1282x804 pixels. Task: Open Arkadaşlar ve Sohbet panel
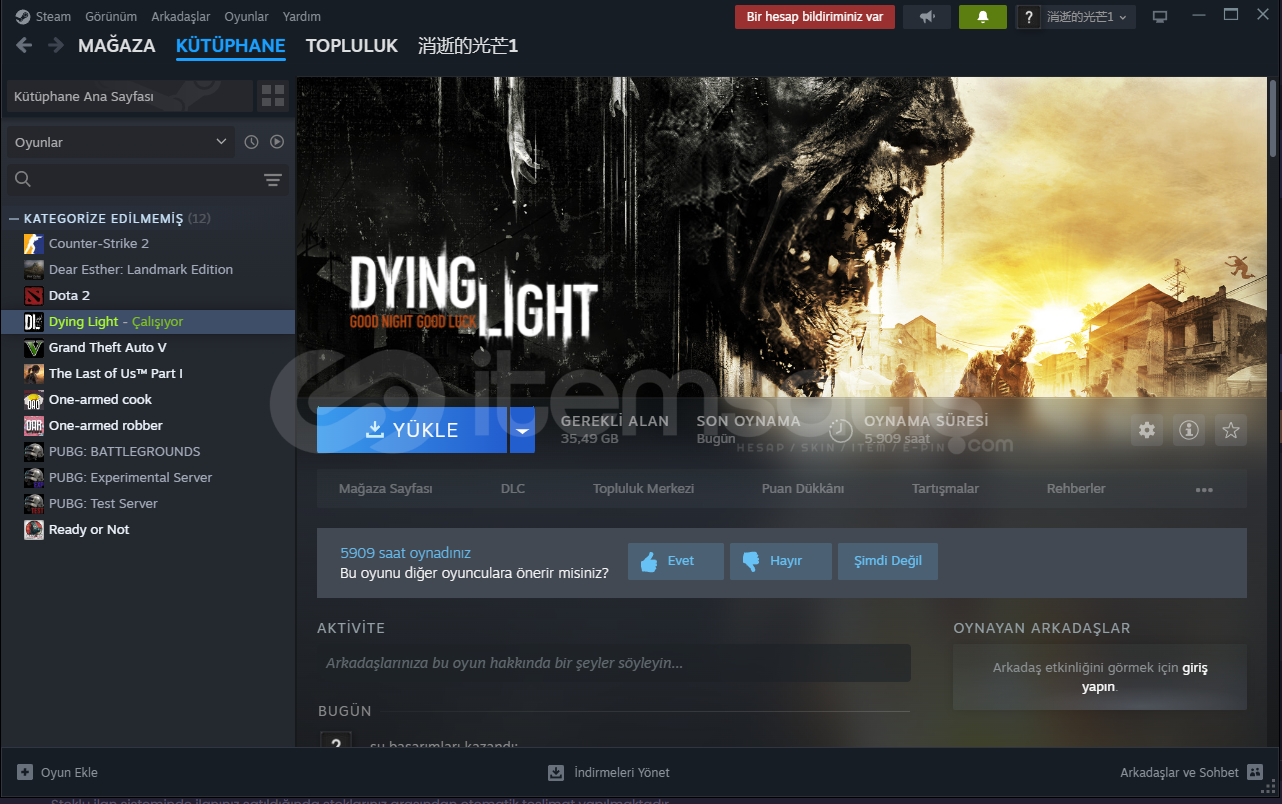1192,772
